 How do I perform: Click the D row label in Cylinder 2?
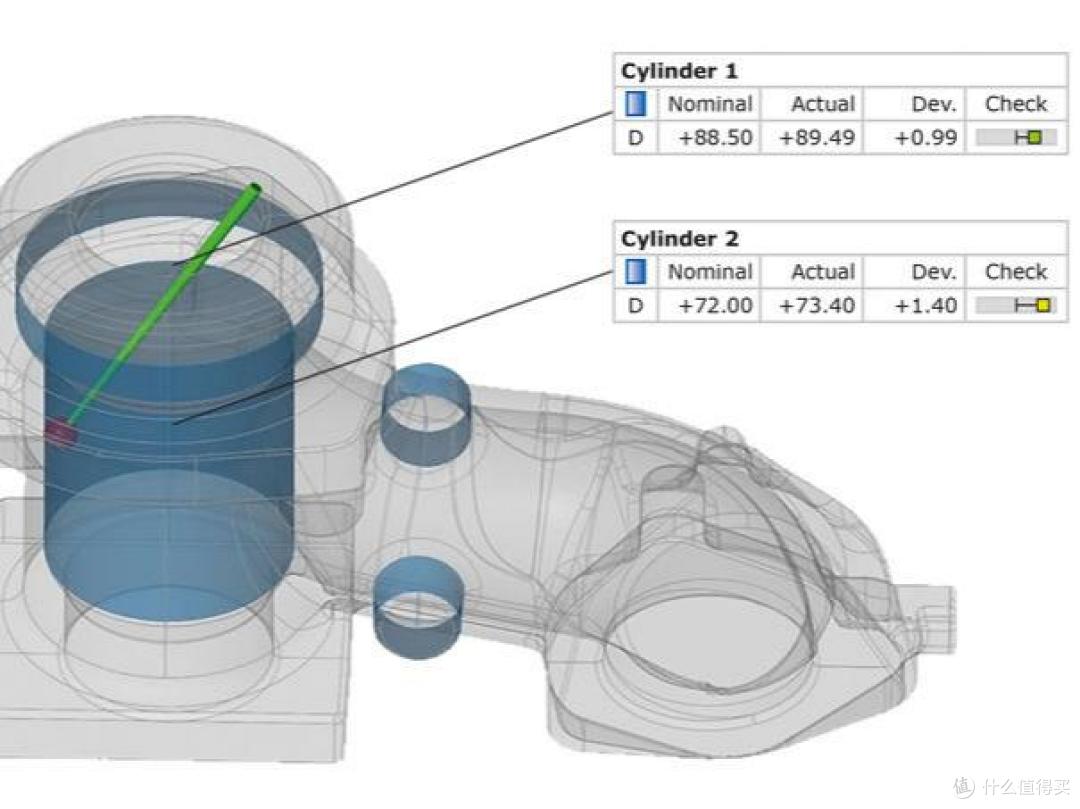tap(635, 305)
